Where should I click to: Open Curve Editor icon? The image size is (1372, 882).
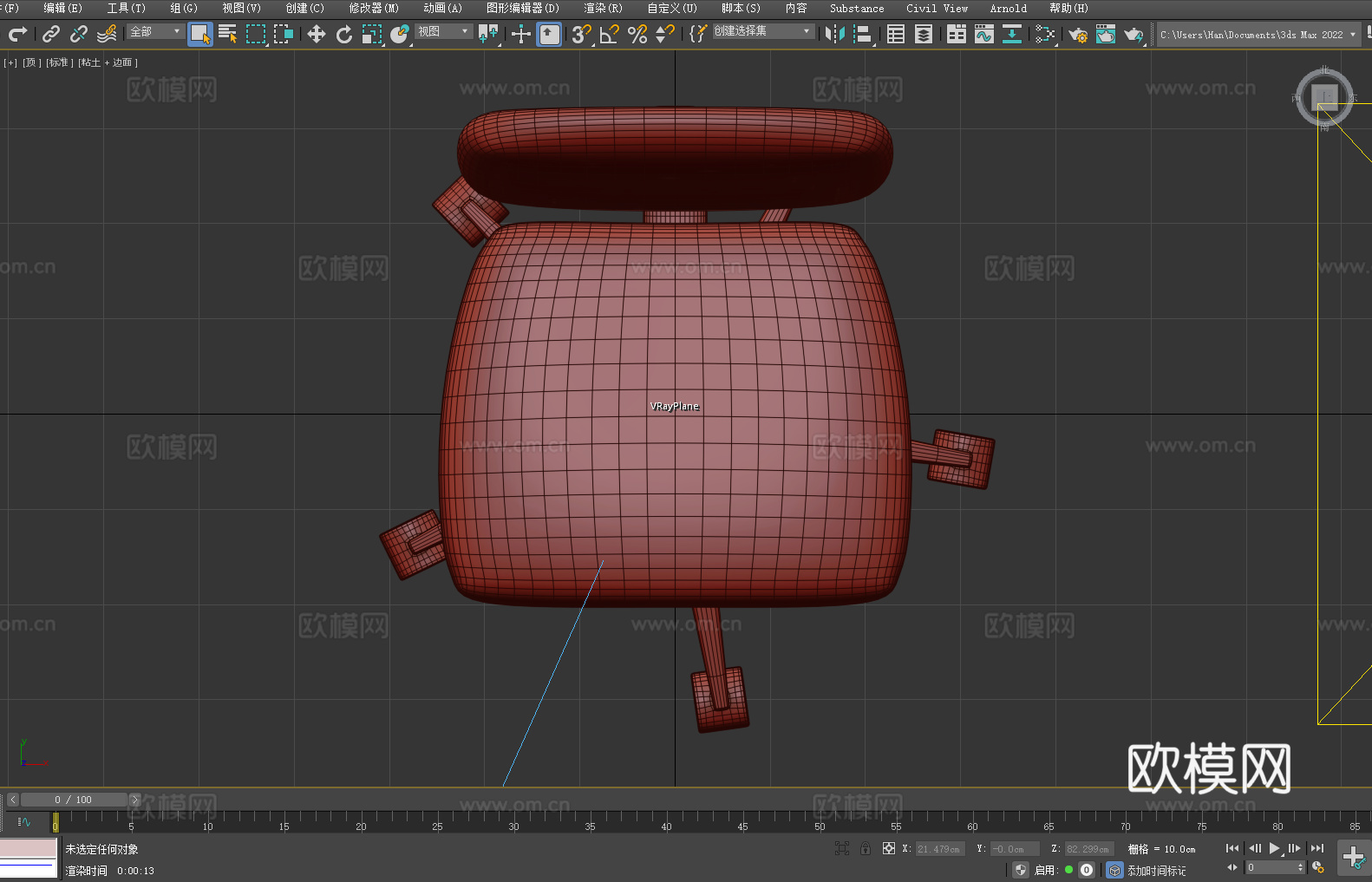[x=984, y=34]
